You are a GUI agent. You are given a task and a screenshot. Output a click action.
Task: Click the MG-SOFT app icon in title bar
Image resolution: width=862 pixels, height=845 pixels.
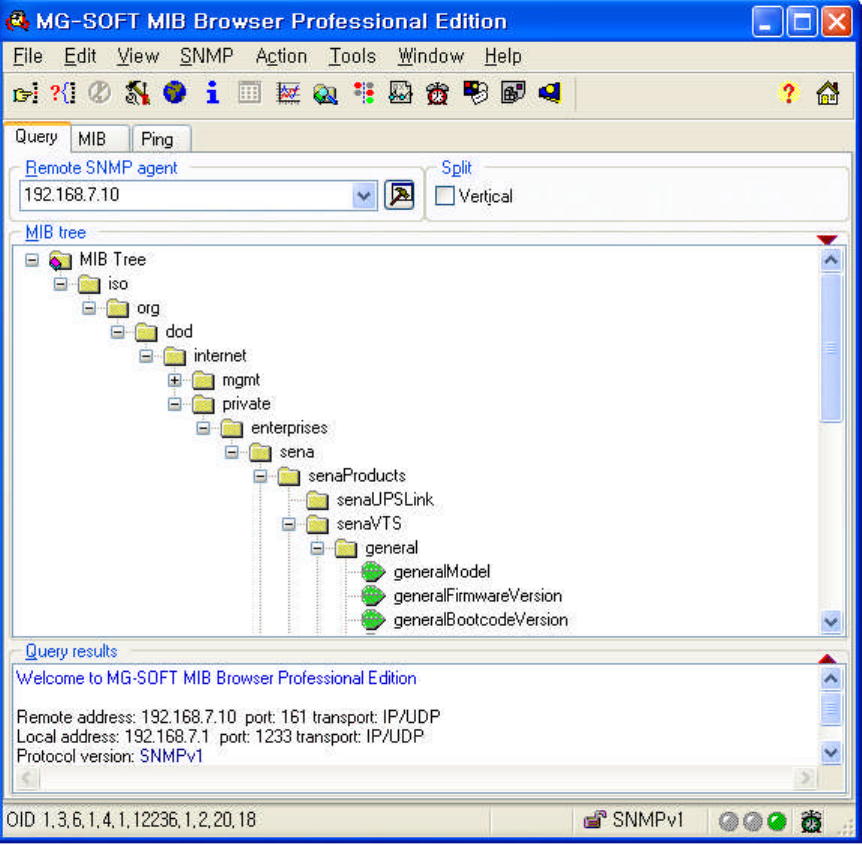pyautogui.click(x=17, y=21)
